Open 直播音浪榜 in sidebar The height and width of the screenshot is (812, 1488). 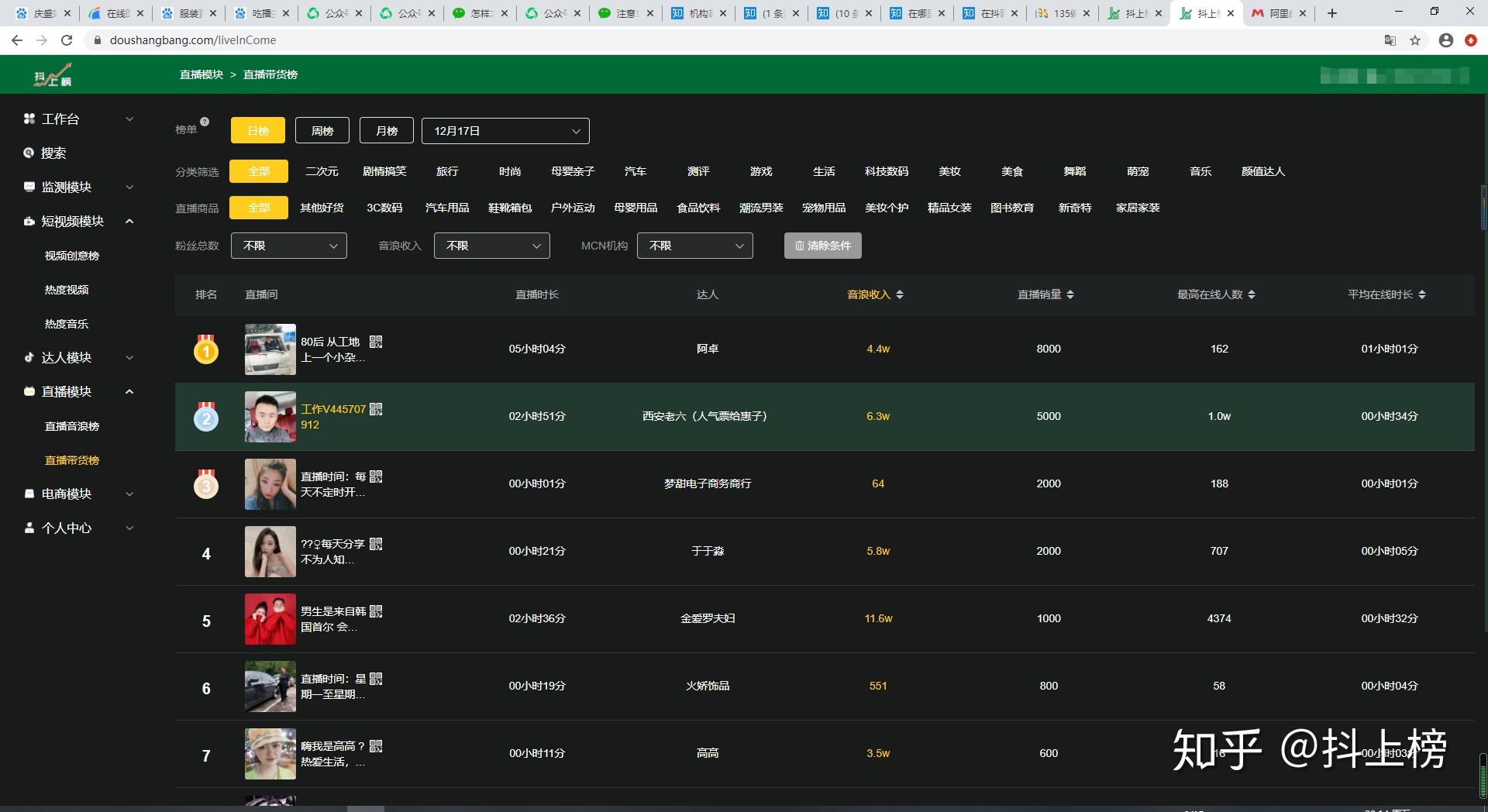tap(72, 426)
